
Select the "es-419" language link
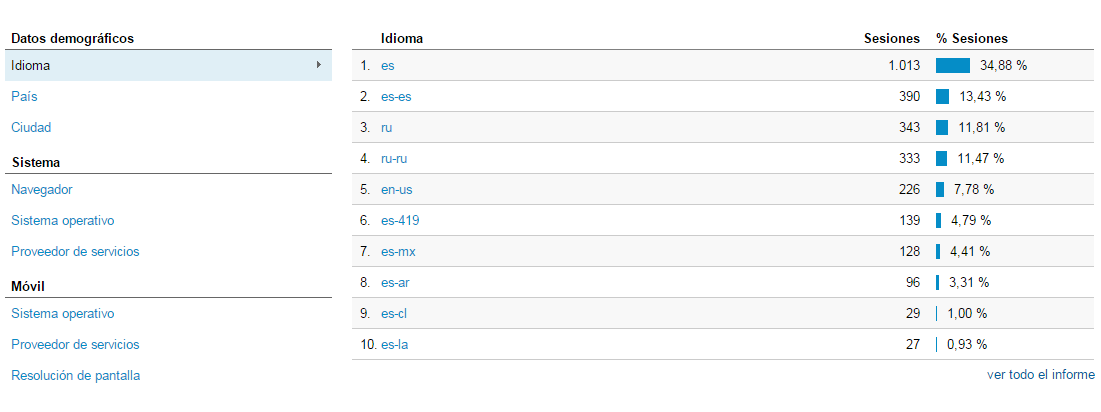[x=398, y=220]
